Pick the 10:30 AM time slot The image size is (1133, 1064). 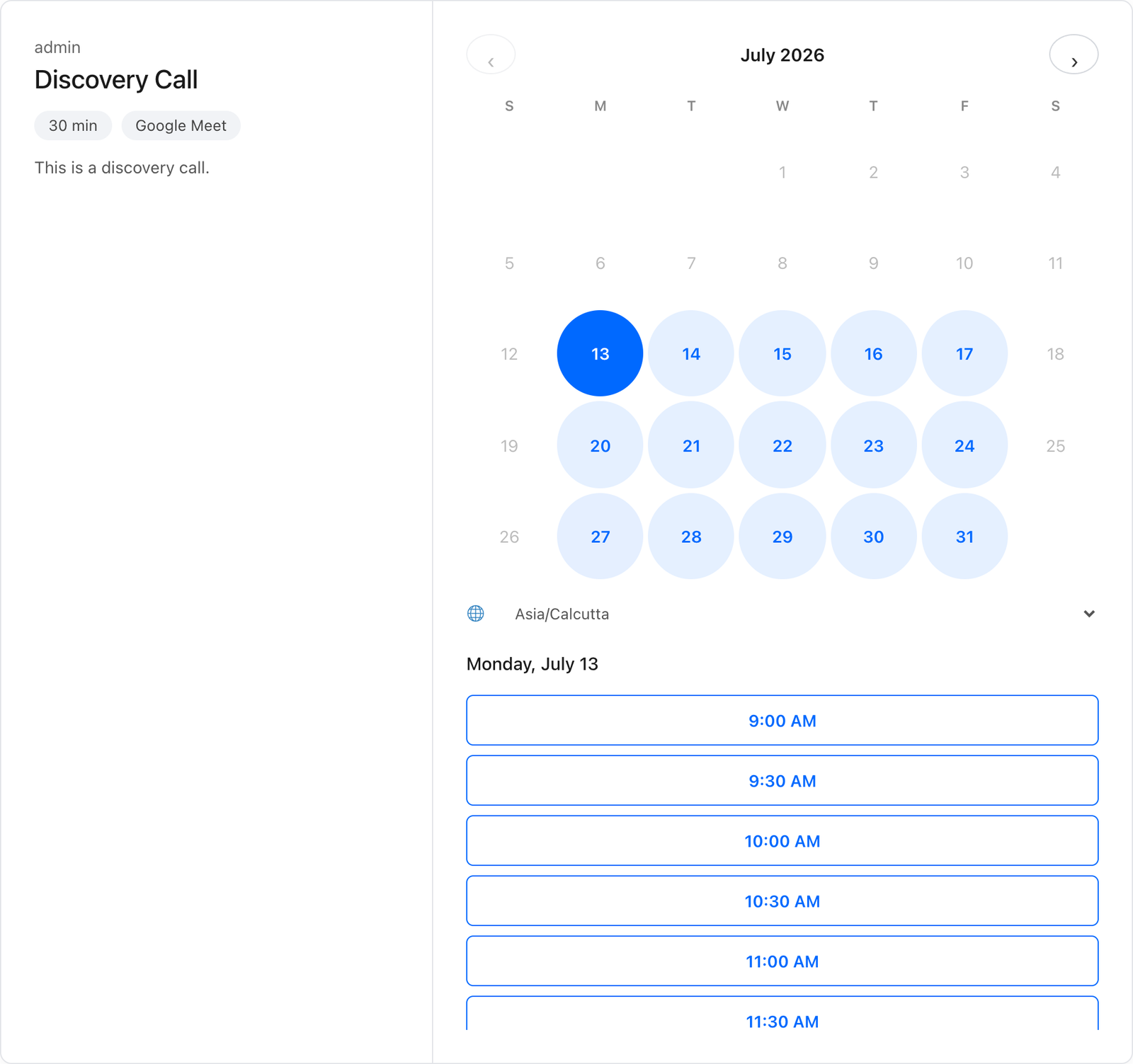(782, 900)
